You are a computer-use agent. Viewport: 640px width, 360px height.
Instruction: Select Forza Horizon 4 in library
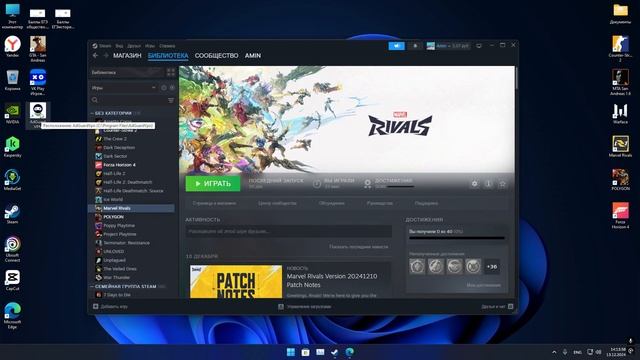[119, 165]
